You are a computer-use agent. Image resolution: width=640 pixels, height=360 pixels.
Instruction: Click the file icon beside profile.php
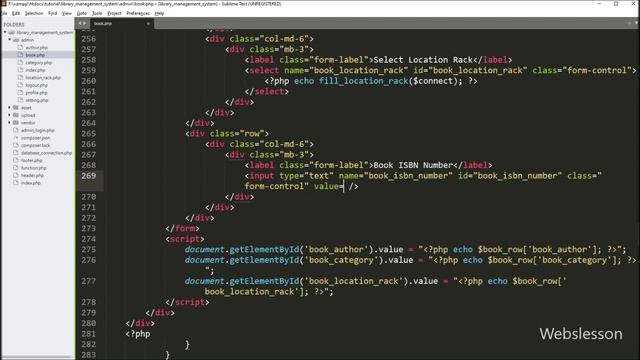point(20,93)
